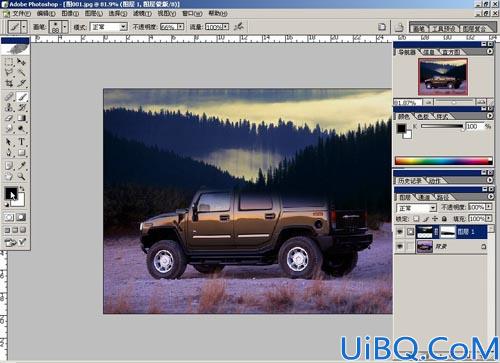500x363 pixels.
Task: Hide layer 1 using eye icon
Action: click(x=400, y=231)
